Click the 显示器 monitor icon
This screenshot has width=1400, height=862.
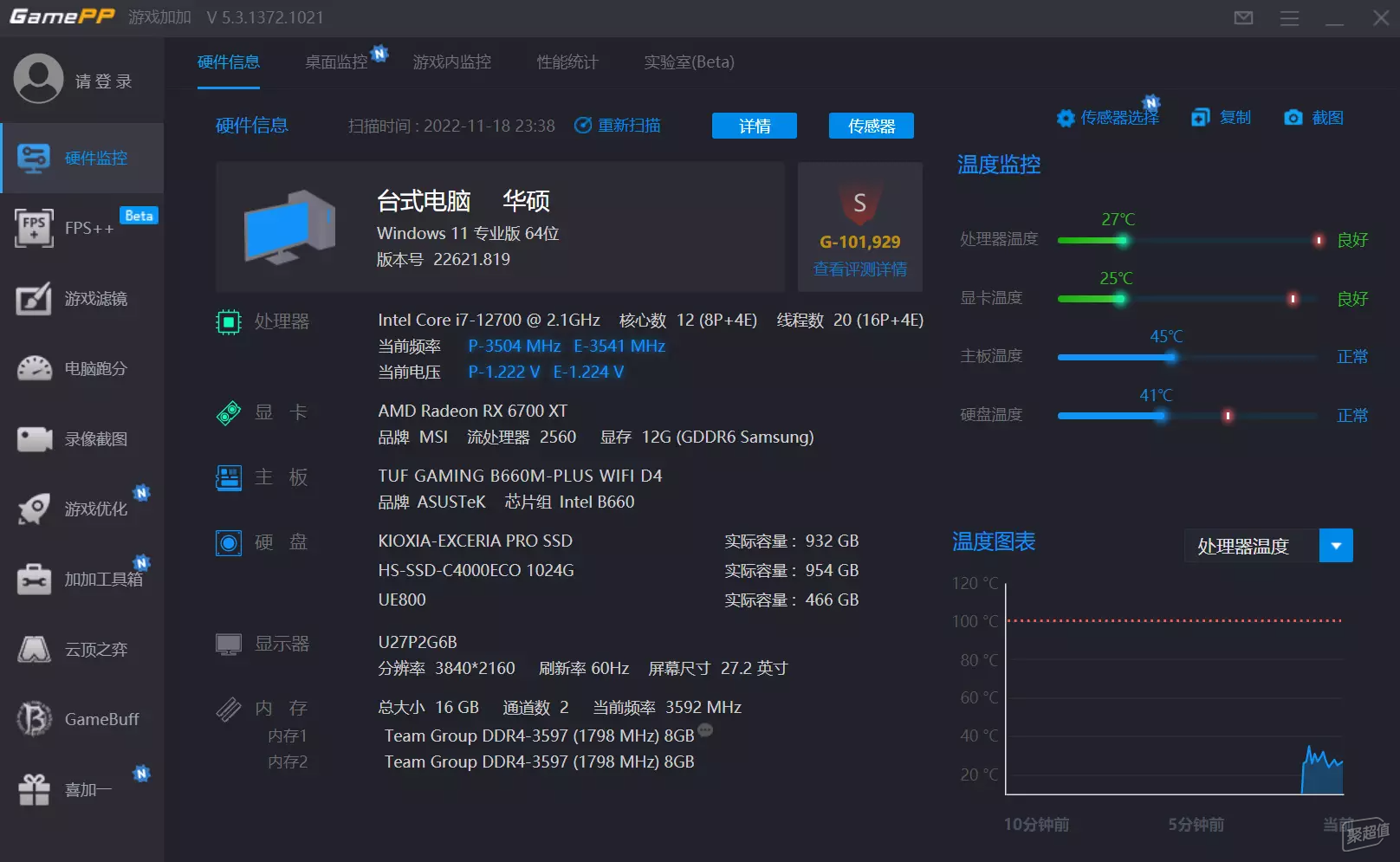click(228, 644)
